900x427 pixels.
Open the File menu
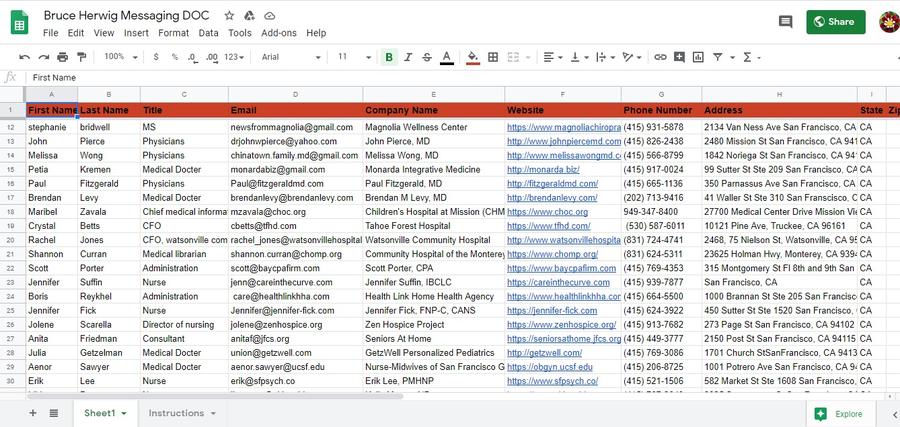coord(51,33)
